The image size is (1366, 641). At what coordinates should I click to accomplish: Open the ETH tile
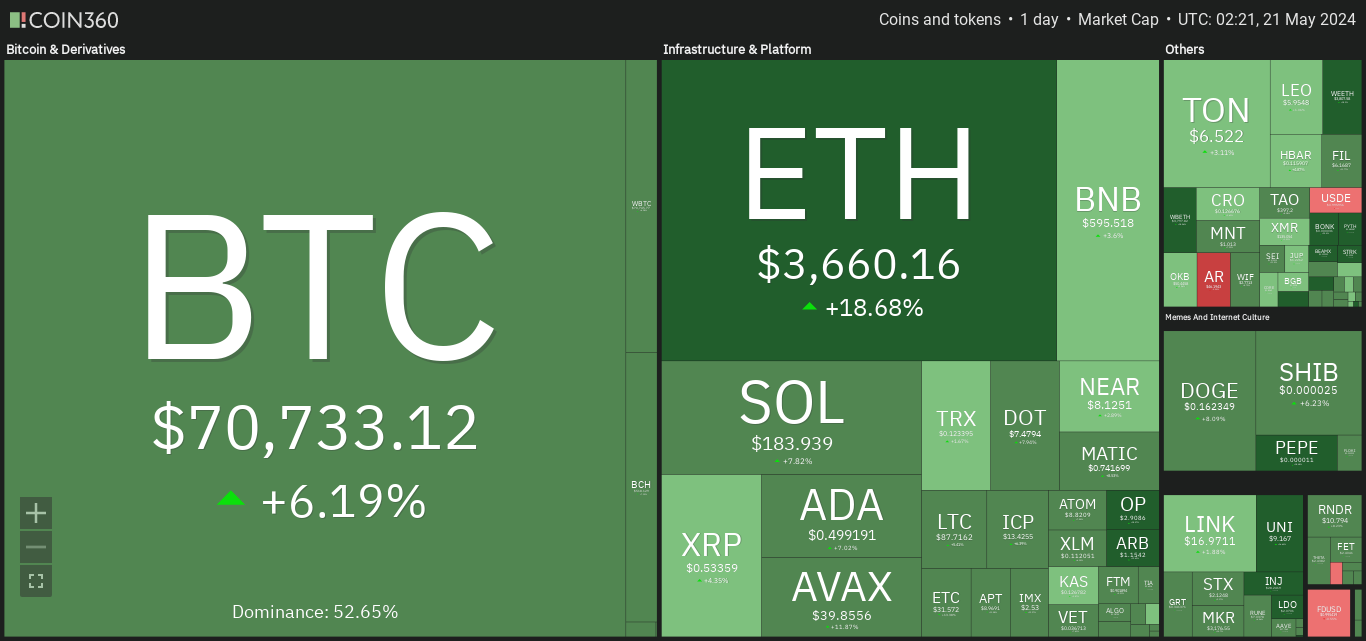859,210
